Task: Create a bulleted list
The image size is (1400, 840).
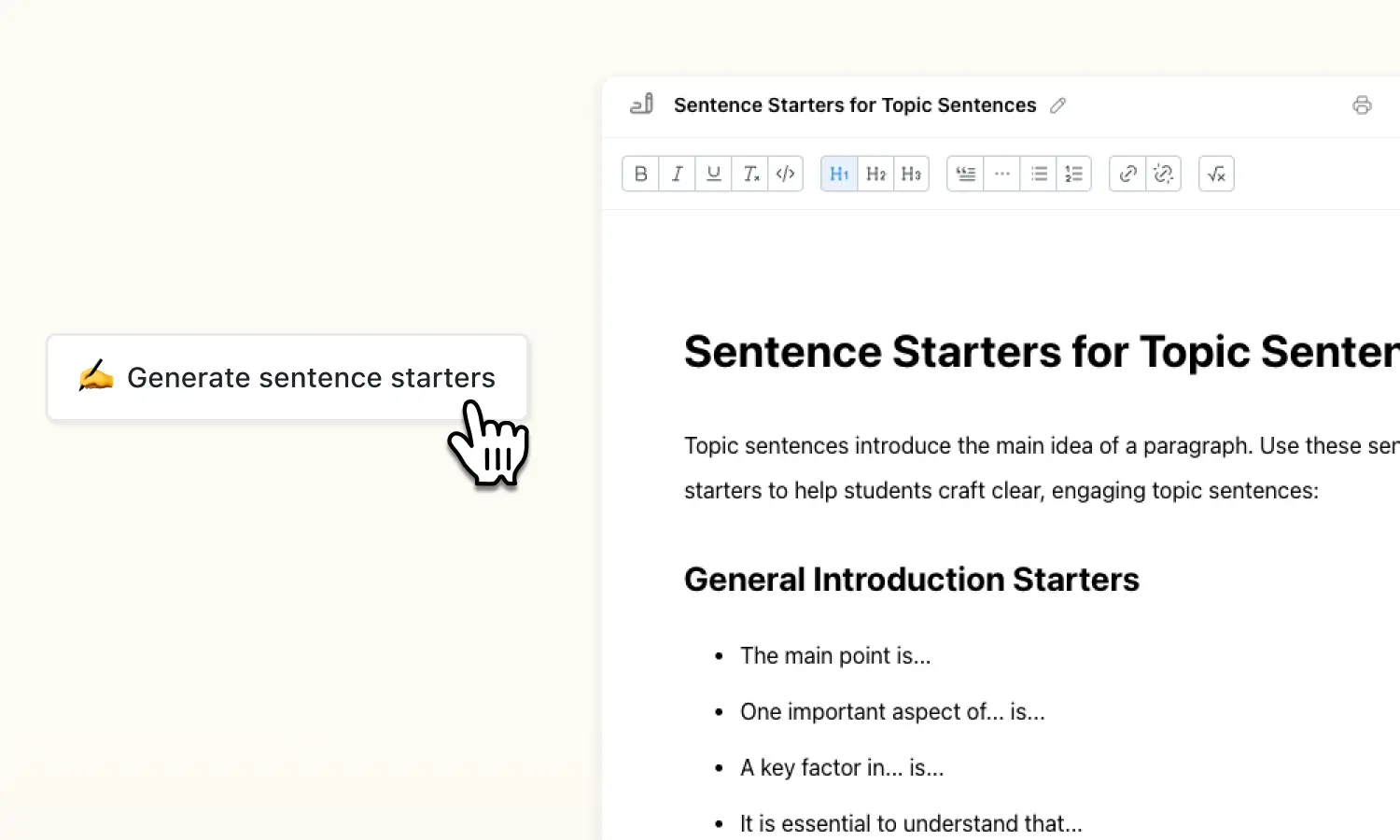Action: 1038,174
